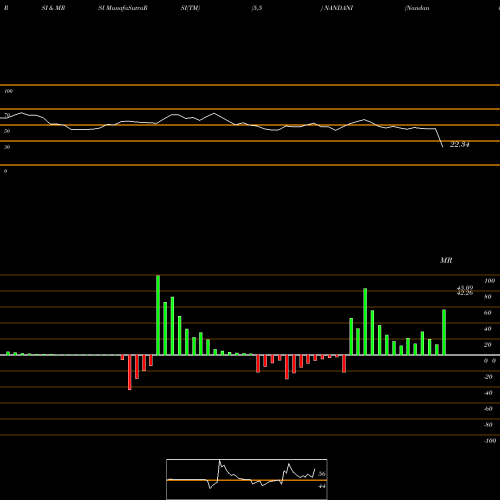500x500 pixels.
Task: Click the longest red histogram bar
Action: tap(130, 372)
